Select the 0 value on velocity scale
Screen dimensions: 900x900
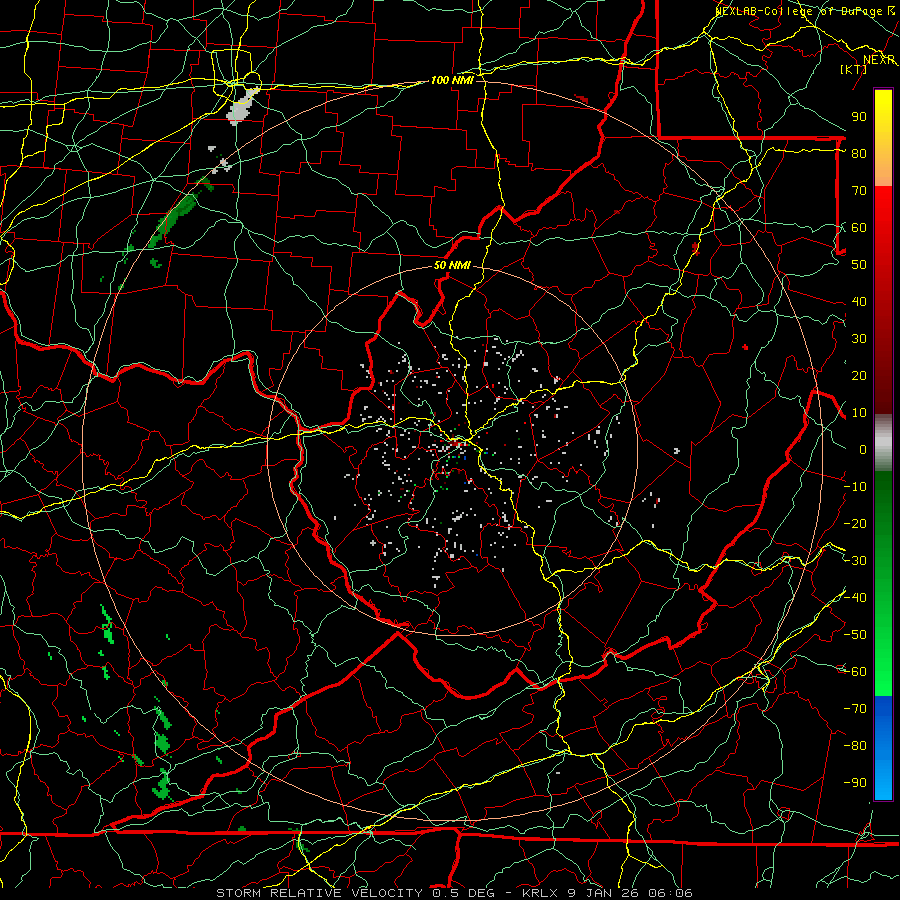(863, 449)
